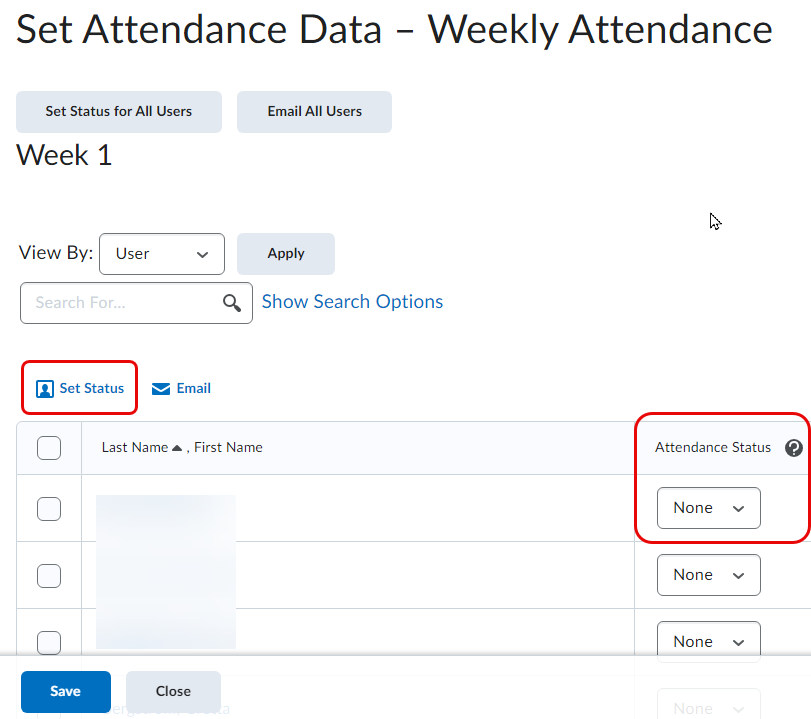The height and width of the screenshot is (719, 811).
Task: Check the first user row checkbox
Action: pos(49,509)
